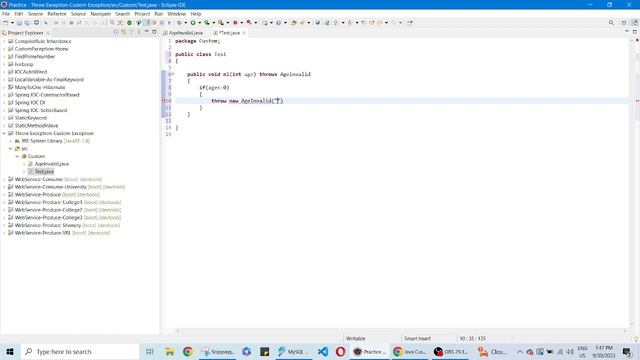Screen dimensions: 640x360
Task: Click the Open Type toolbar icon
Action: point(293,23)
